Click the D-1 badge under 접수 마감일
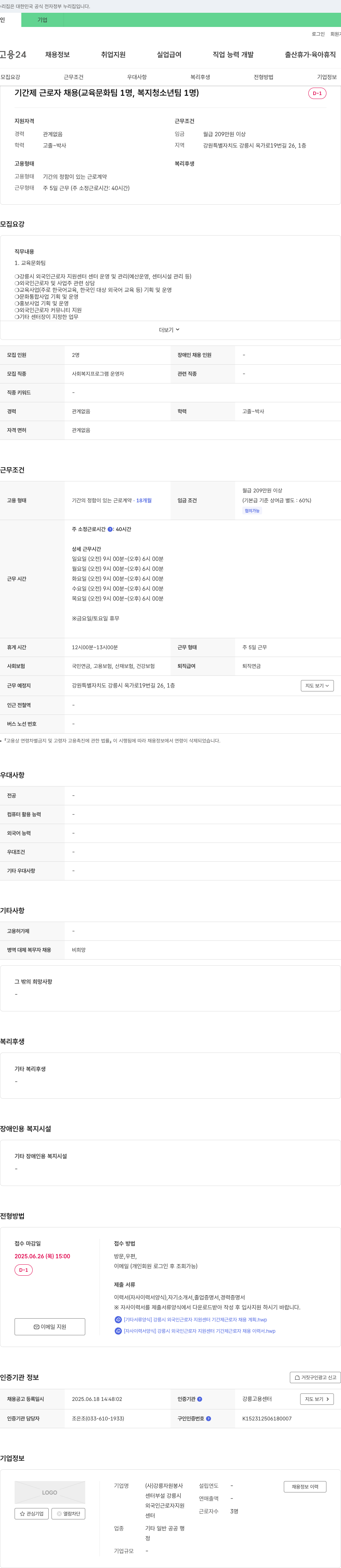341x1568 pixels. tap(24, 1270)
